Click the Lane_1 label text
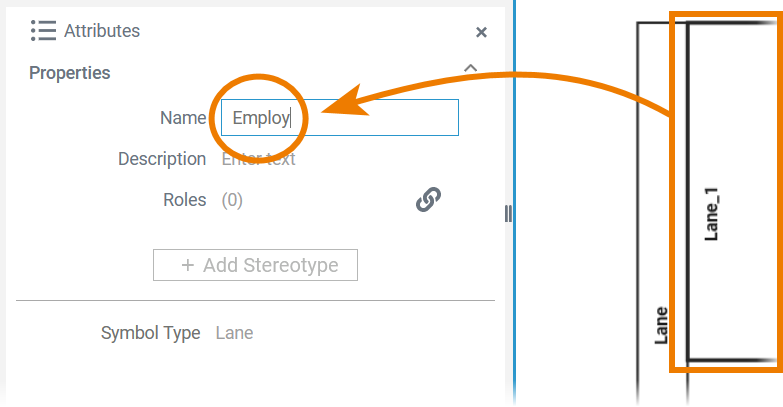Screen dimensions: 783x407 [713, 213]
